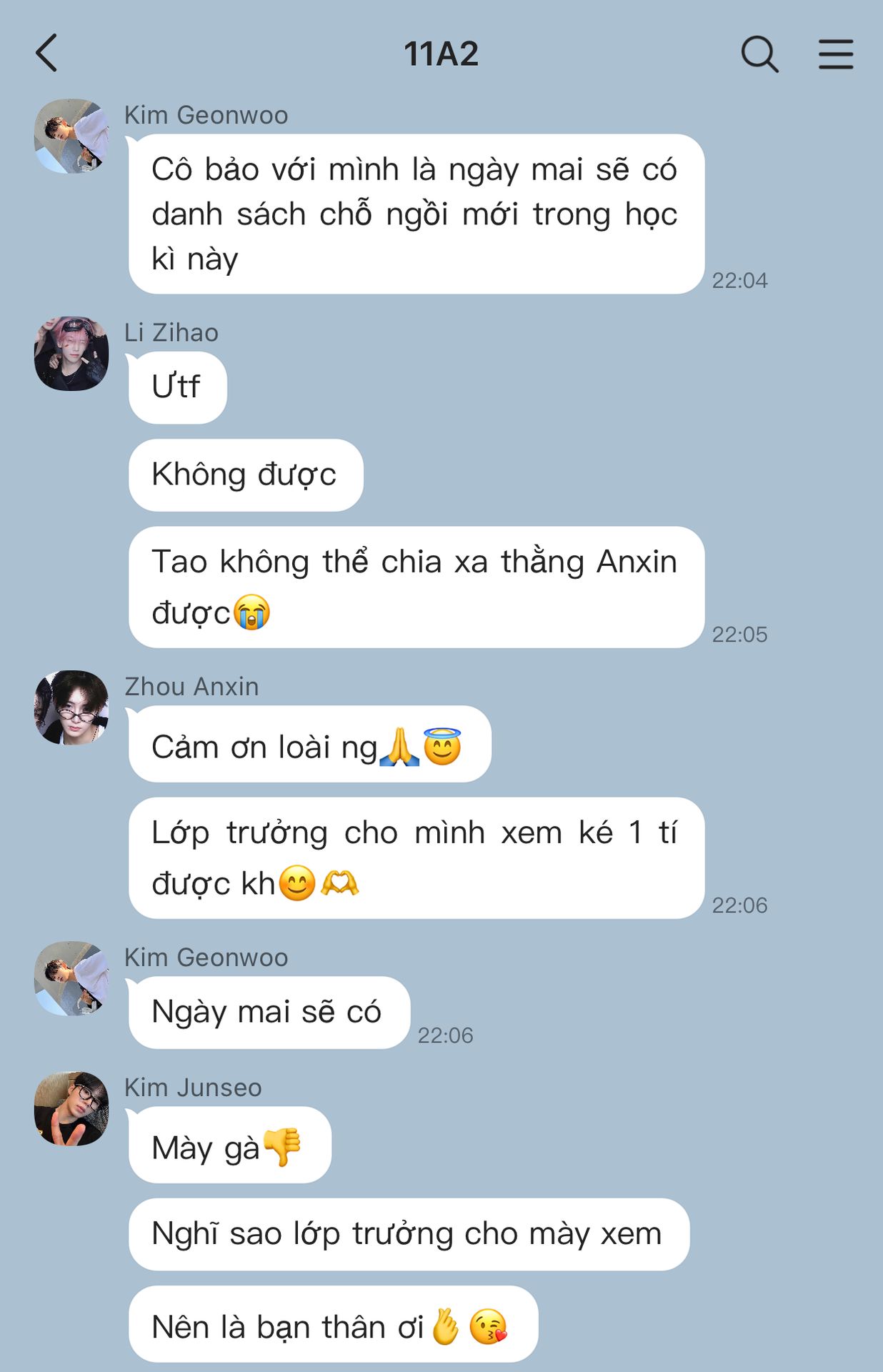This screenshot has width=883, height=1372.
Task: Tap Kim Geonwoo's avatar beside 'Ngày mai sẽ có'
Action: (71, 978)
